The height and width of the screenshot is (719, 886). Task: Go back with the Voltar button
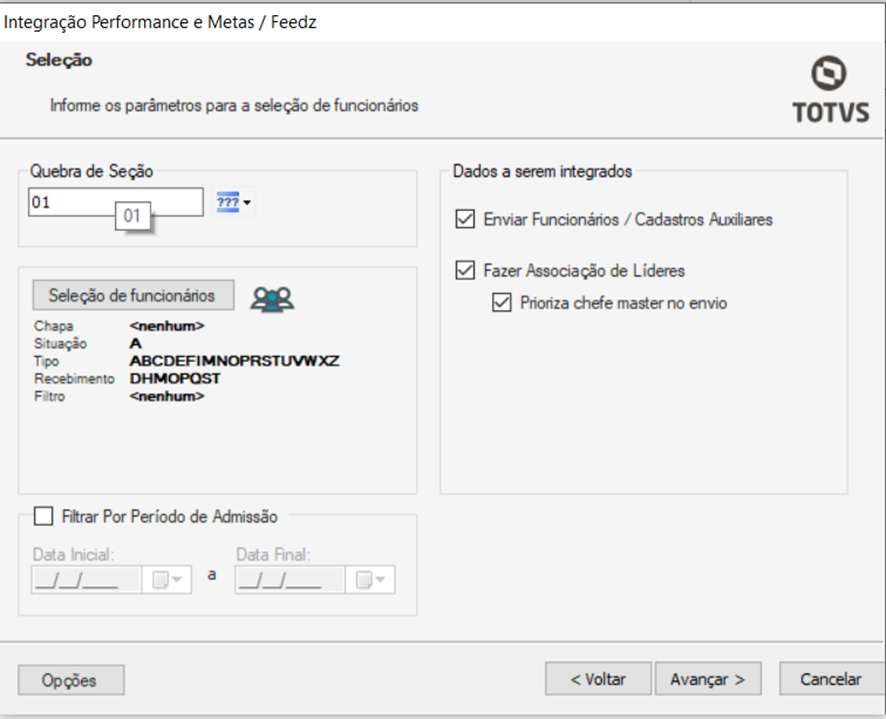click(x=598, y=679)
